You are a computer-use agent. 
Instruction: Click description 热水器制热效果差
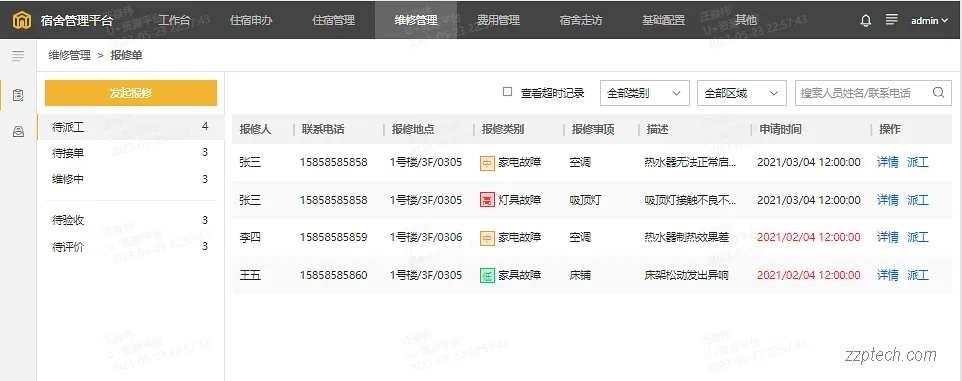pyautogui.click(x=687, y=237)
